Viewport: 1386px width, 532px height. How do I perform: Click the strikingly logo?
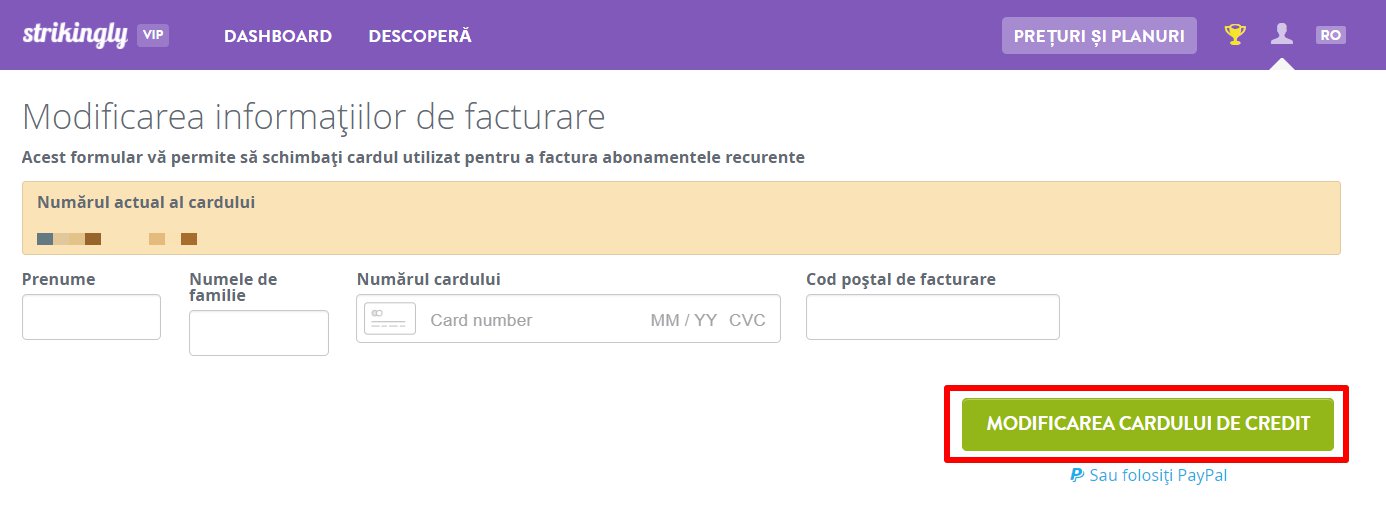click(76, 35)
